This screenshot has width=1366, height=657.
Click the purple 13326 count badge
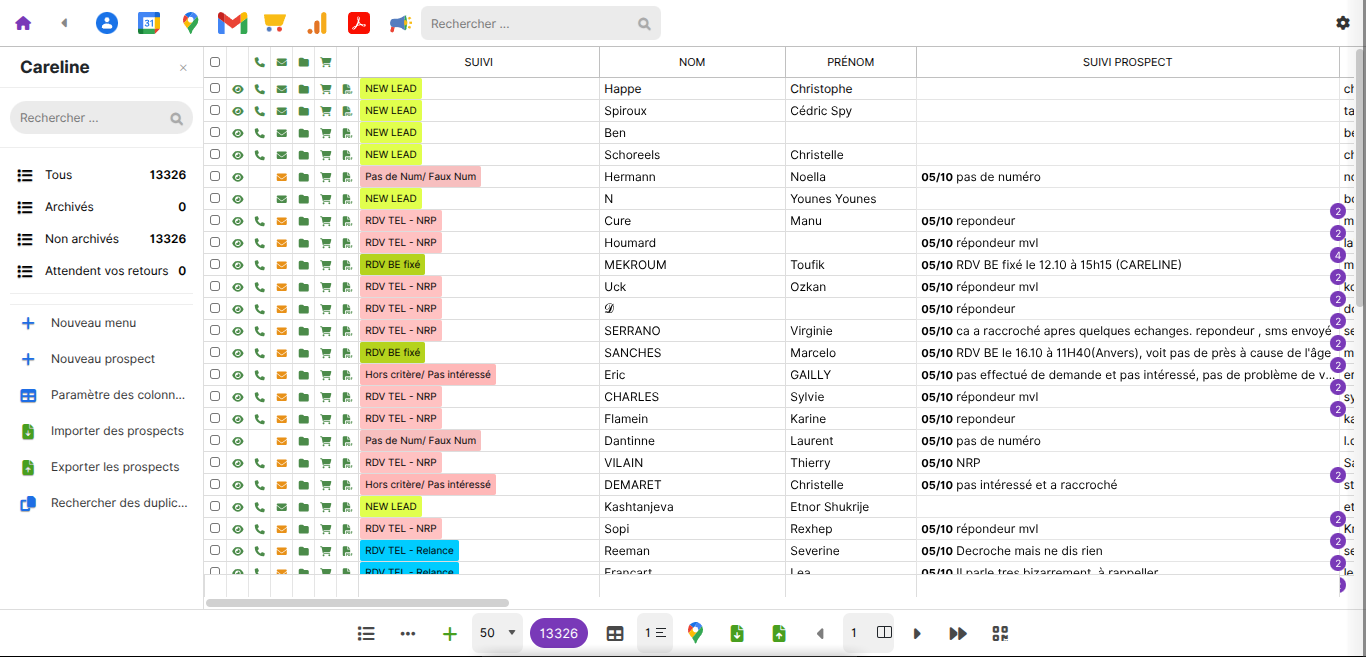click(559, 633)
